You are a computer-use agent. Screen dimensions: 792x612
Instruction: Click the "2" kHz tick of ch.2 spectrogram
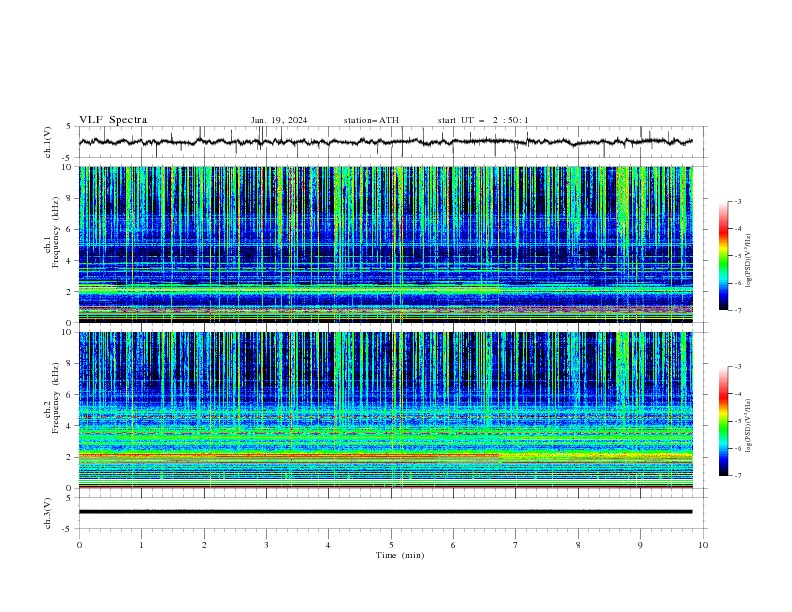click(x=72, y=457)
